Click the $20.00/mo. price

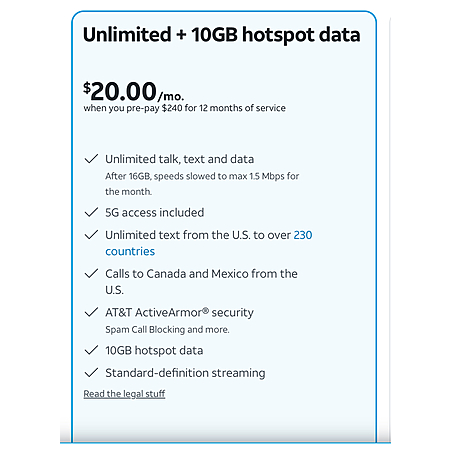[133, 91]
